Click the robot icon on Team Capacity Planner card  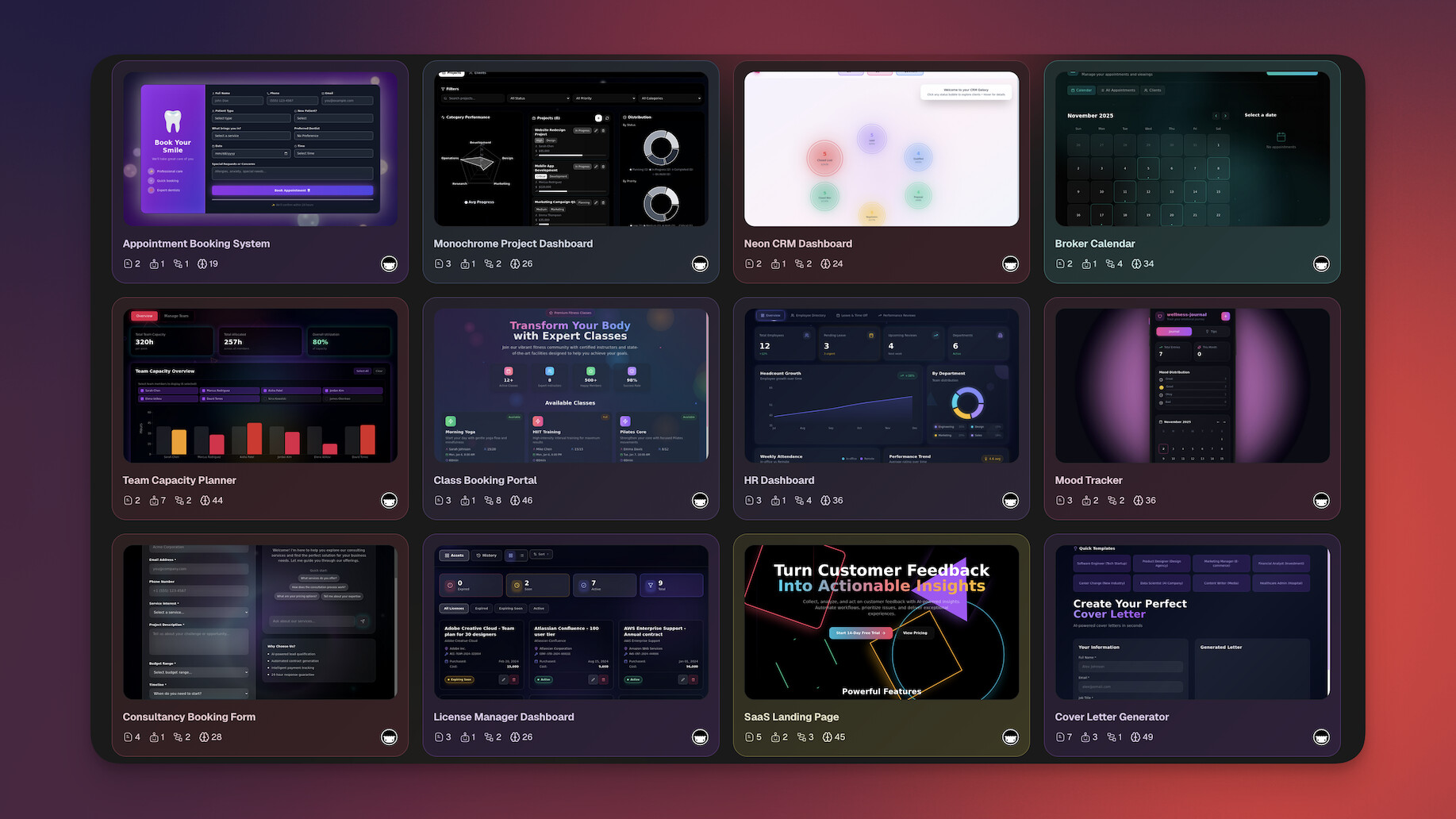pyautogui.click(x=154, y=501)
